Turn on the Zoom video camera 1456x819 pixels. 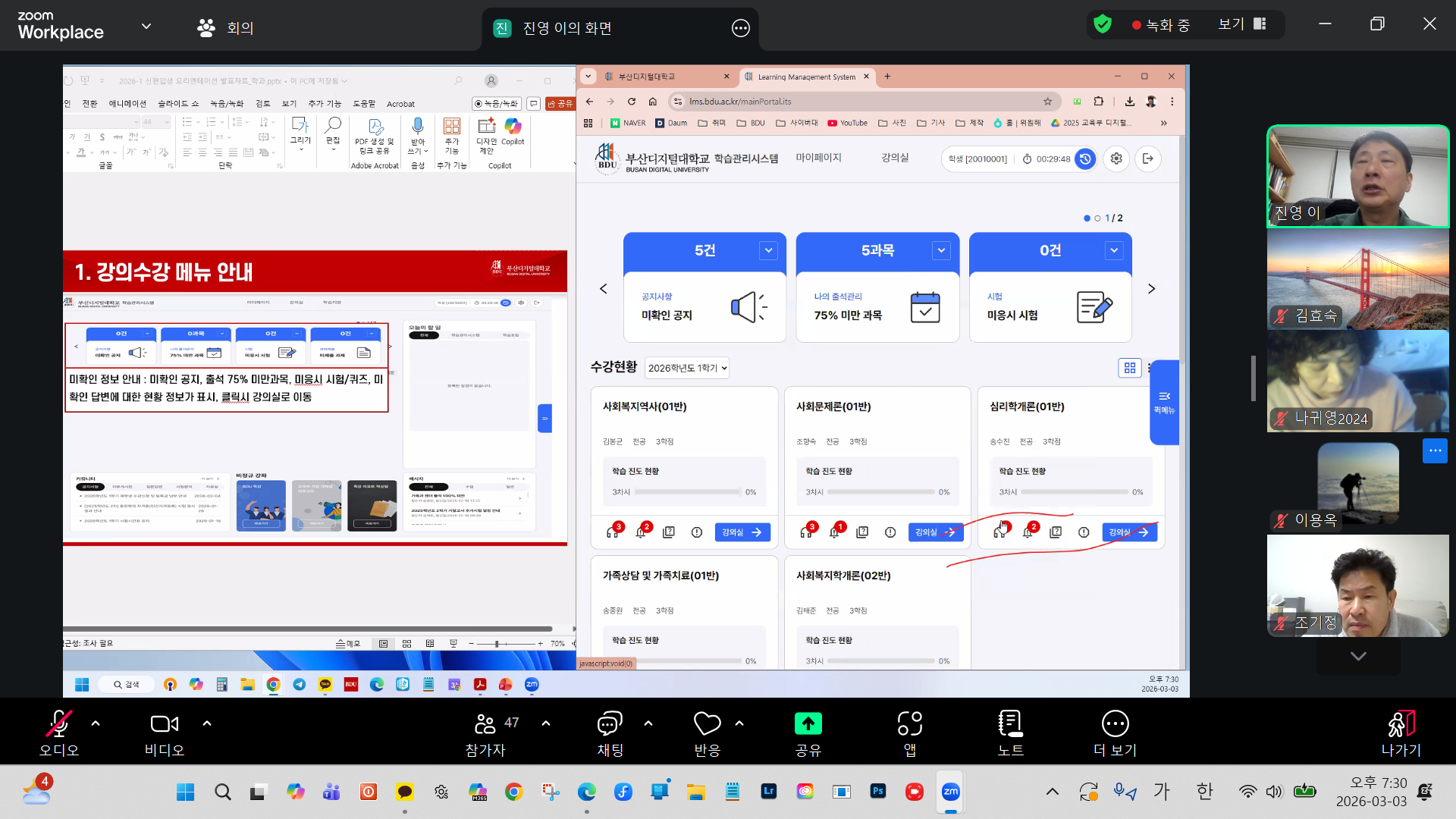tap(164, 724)
